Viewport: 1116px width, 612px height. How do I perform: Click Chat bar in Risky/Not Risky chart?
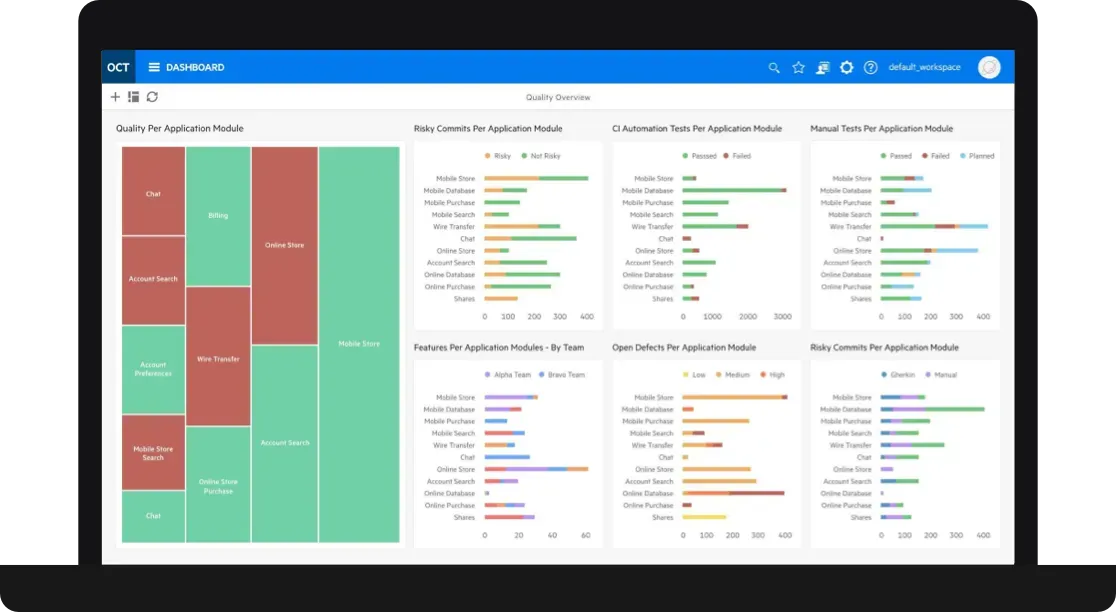[x=530, y=238]
